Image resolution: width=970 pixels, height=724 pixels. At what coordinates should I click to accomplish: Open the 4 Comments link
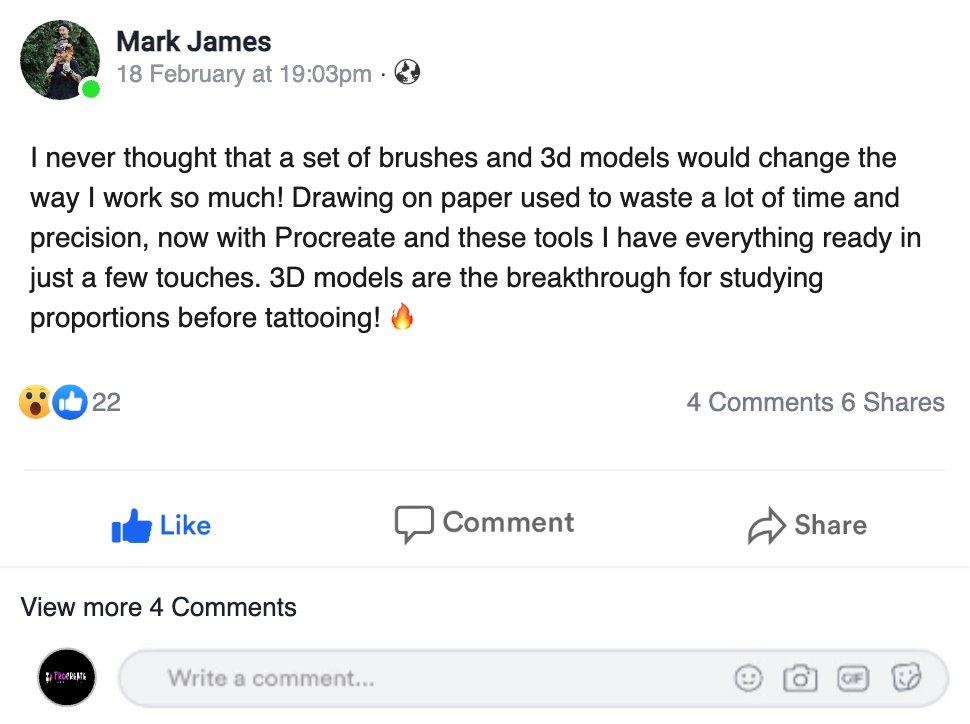[x=759, y=402]
